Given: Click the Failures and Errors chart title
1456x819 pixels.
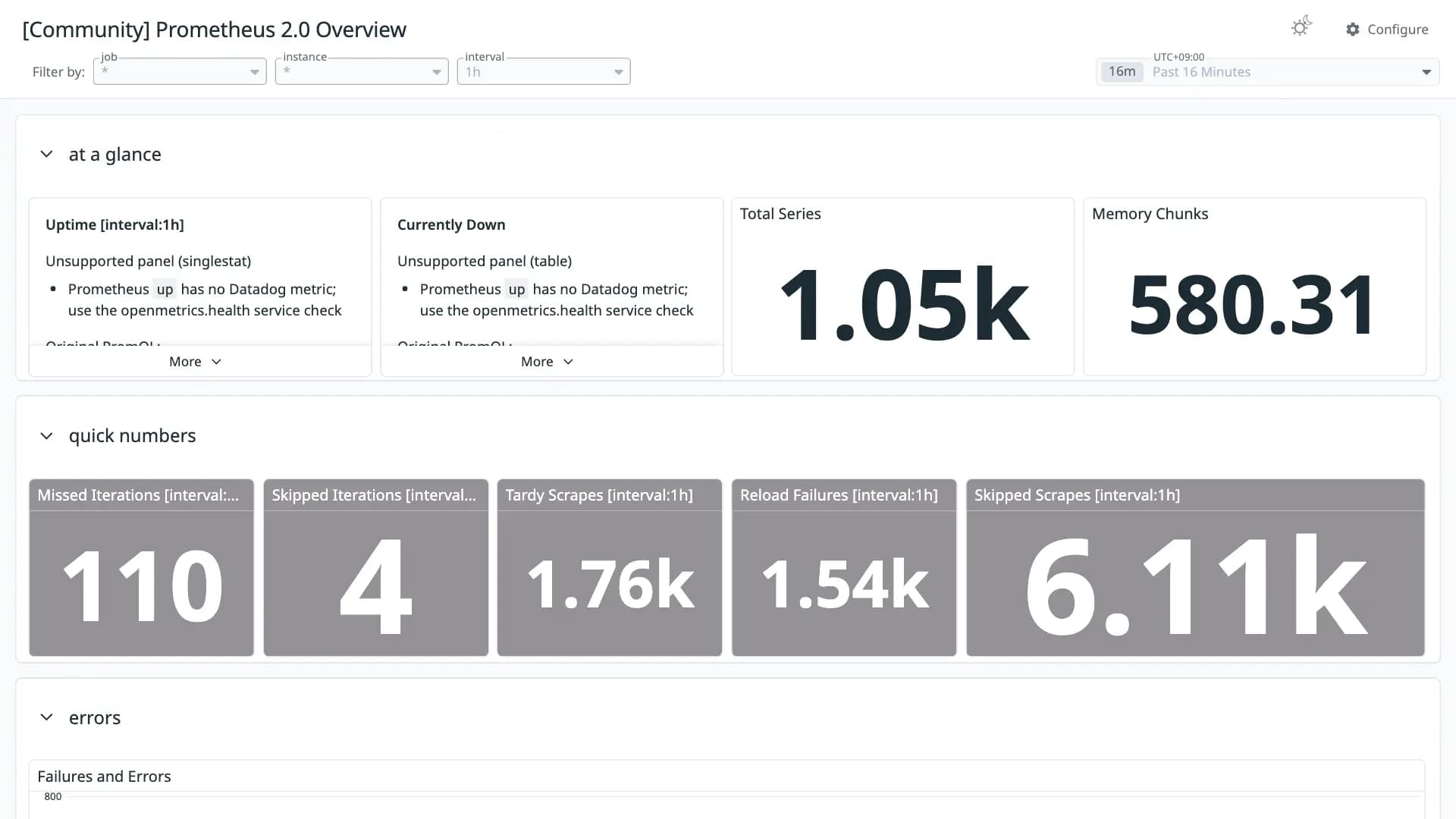Looking at the screenshot, I should click(x=104, y=777).
